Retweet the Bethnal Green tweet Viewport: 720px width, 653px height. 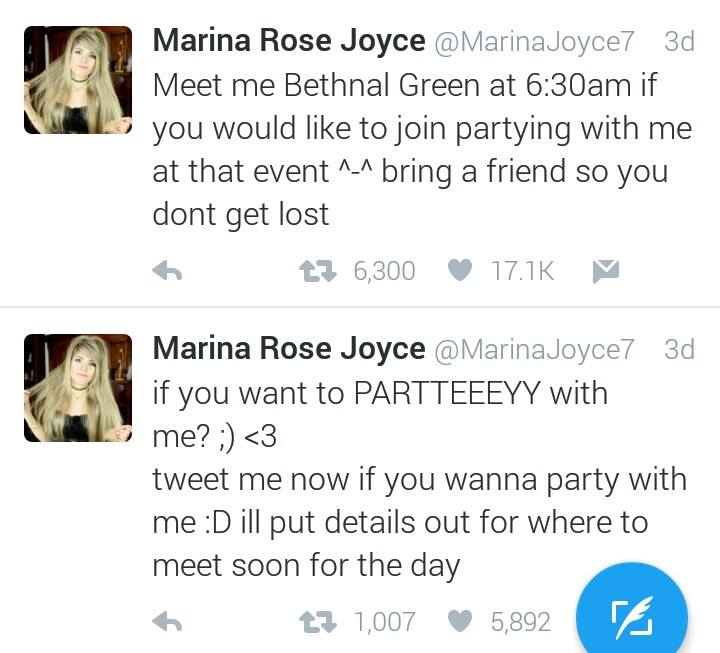318,270
